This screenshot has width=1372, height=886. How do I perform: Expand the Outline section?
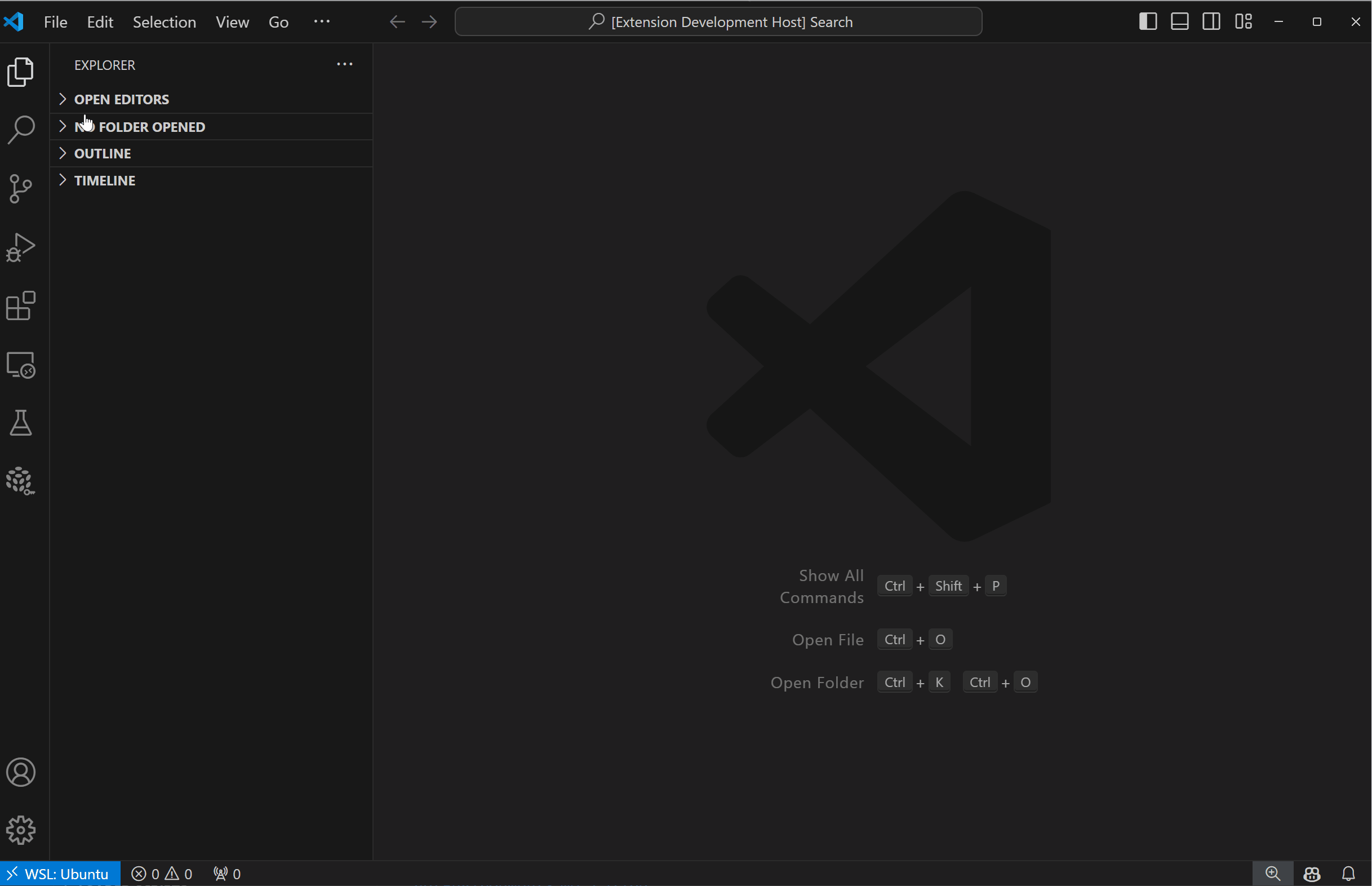click(x=212, y=154)
